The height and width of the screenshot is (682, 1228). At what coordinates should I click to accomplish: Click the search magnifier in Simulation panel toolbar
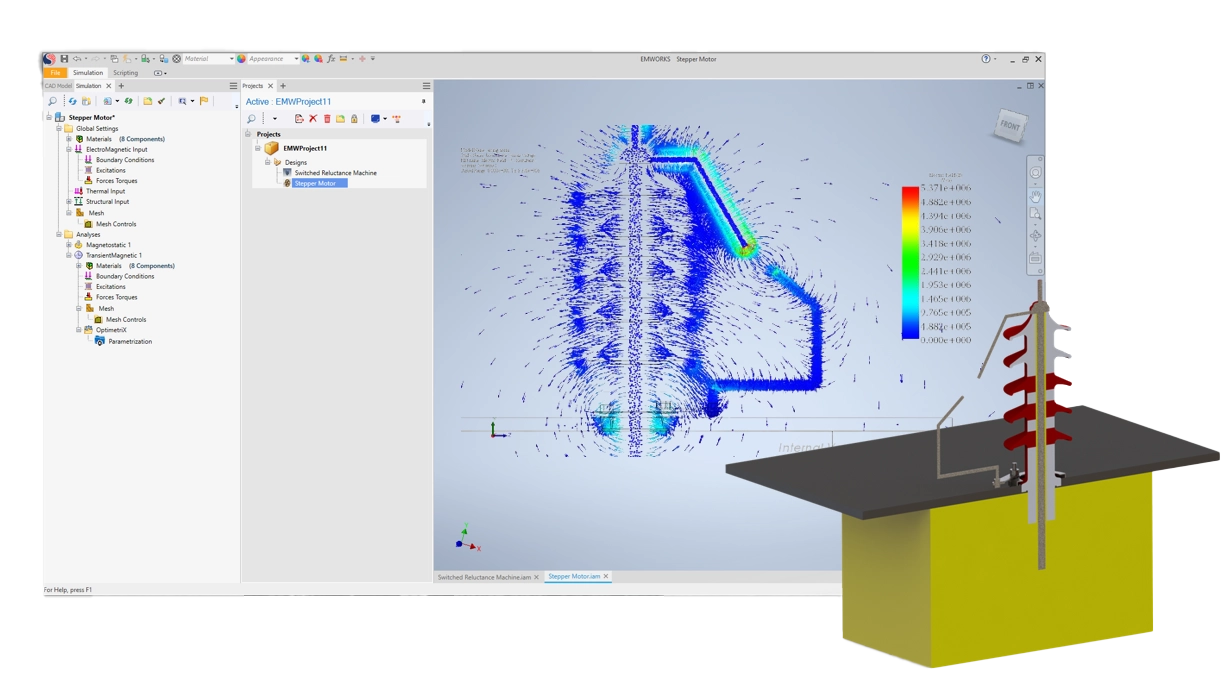coord(53,101)
